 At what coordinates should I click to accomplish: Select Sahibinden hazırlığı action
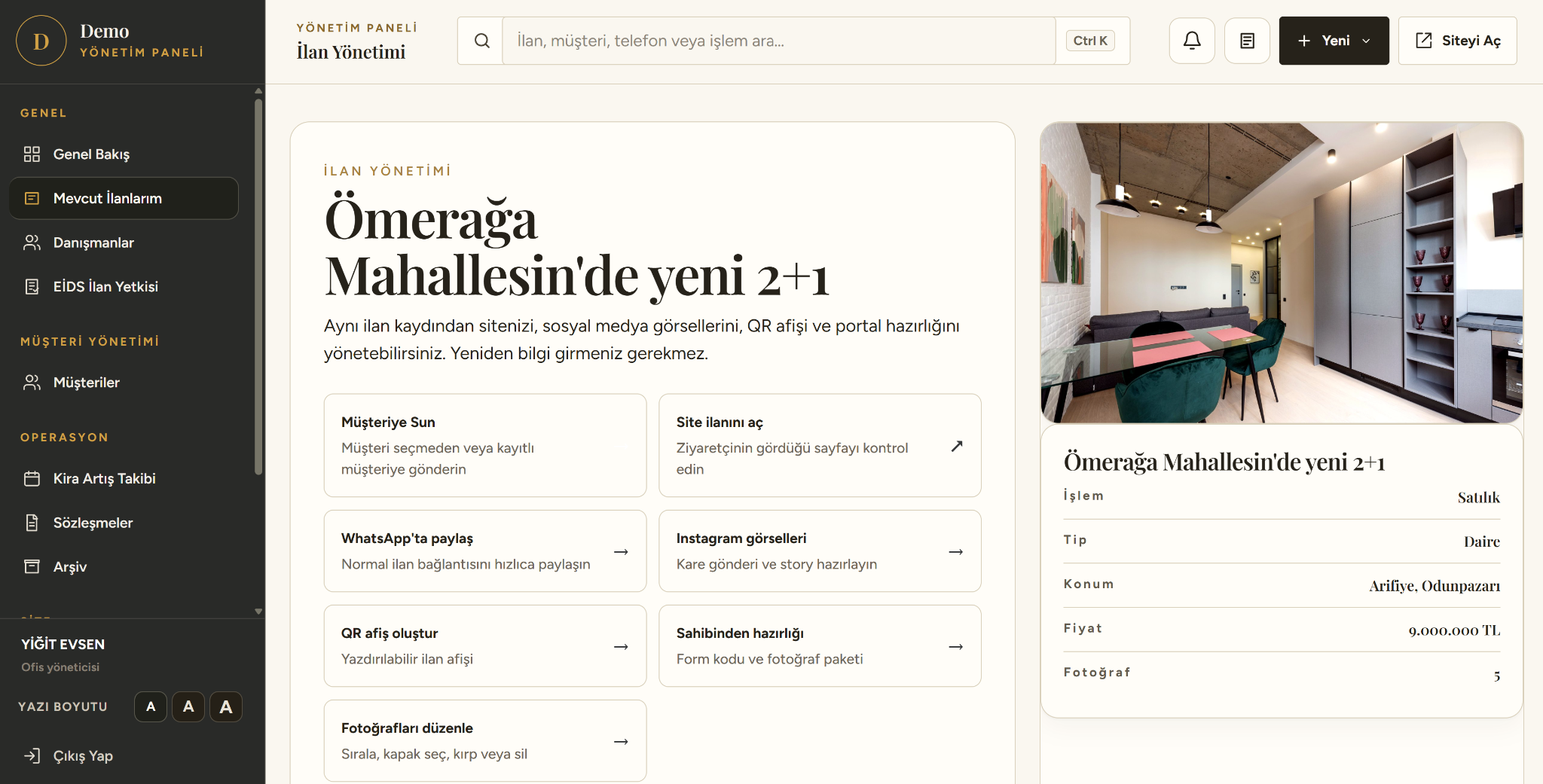coord(820,646)
